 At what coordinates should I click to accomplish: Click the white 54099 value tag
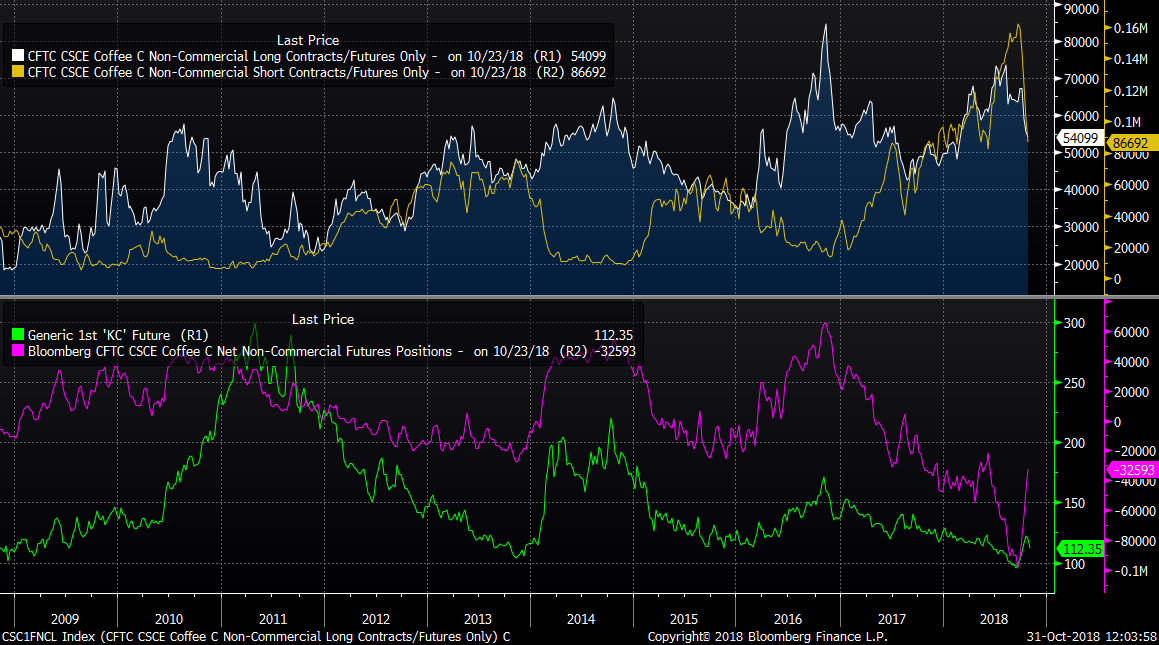(x=1078, y=138)
